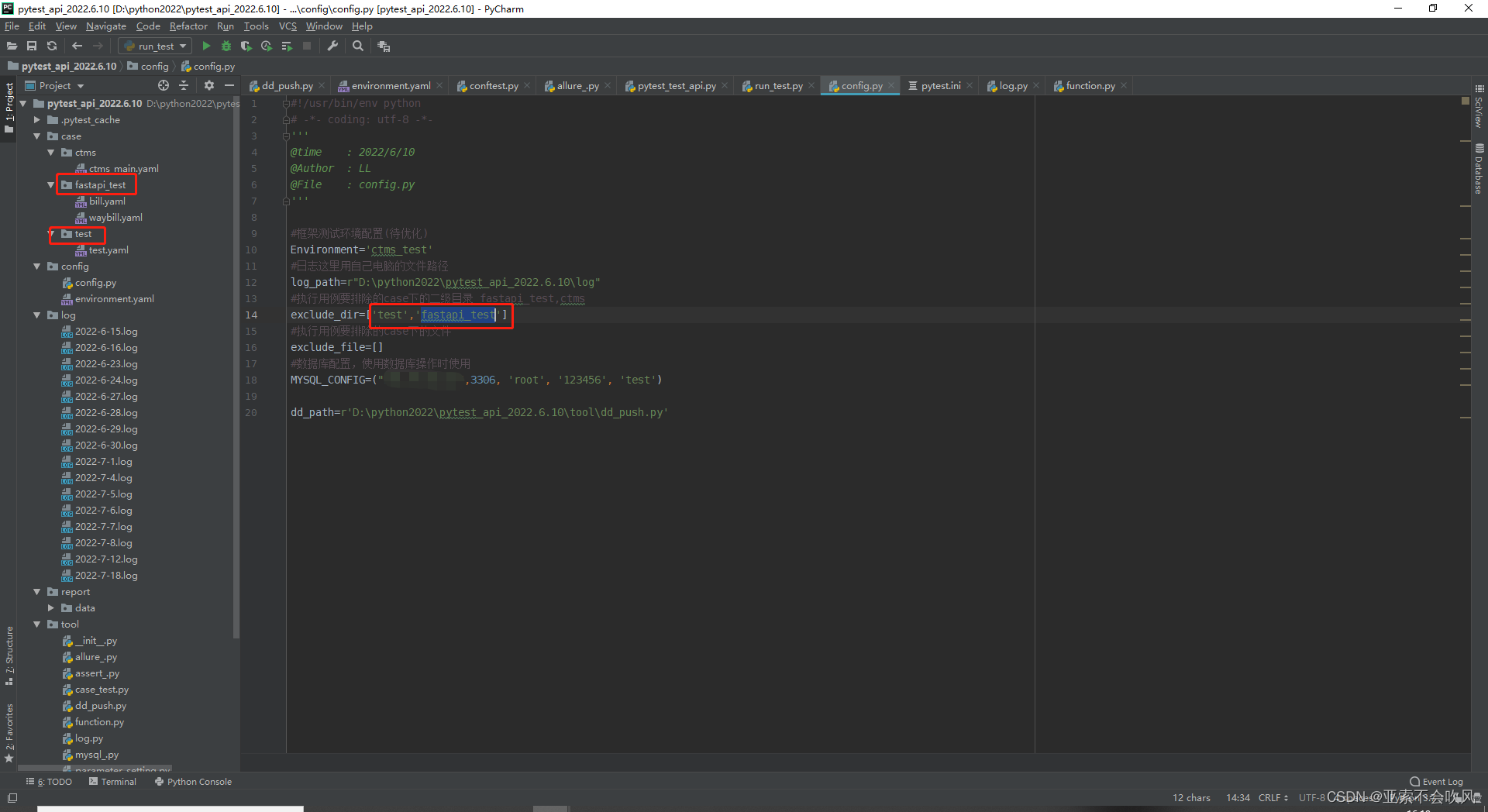Collapse the report folder arrow
The height and width of the screenshot is (812, 1488).
pos(36,592)
